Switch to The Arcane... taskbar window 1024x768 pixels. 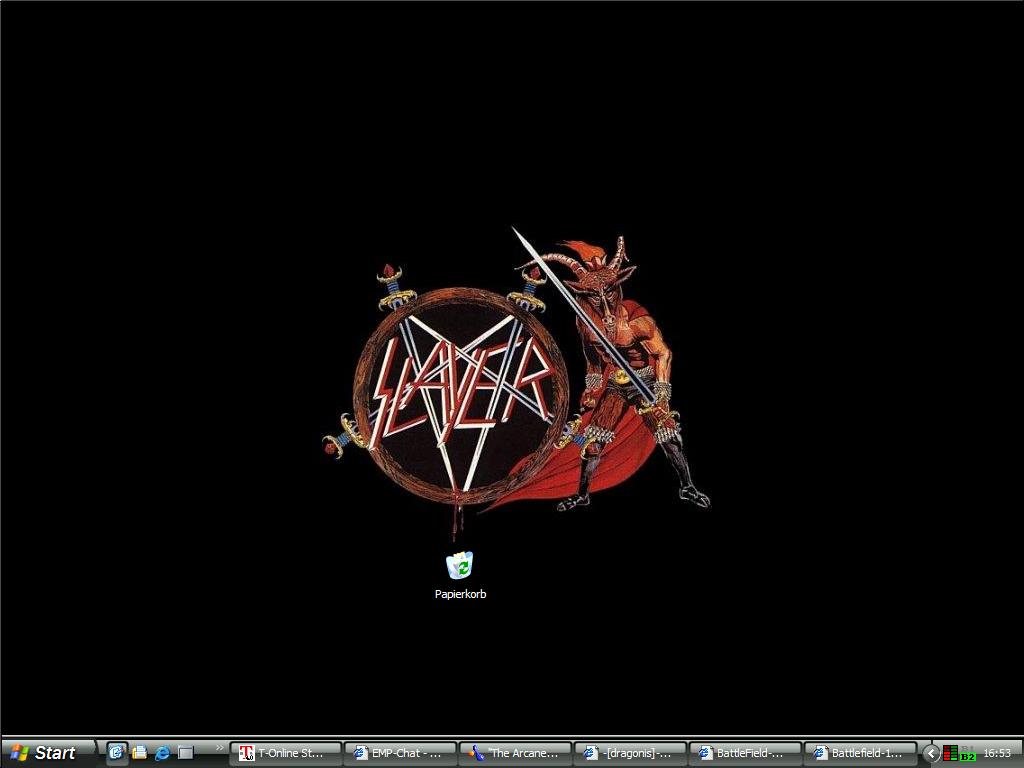coord(515,754)
